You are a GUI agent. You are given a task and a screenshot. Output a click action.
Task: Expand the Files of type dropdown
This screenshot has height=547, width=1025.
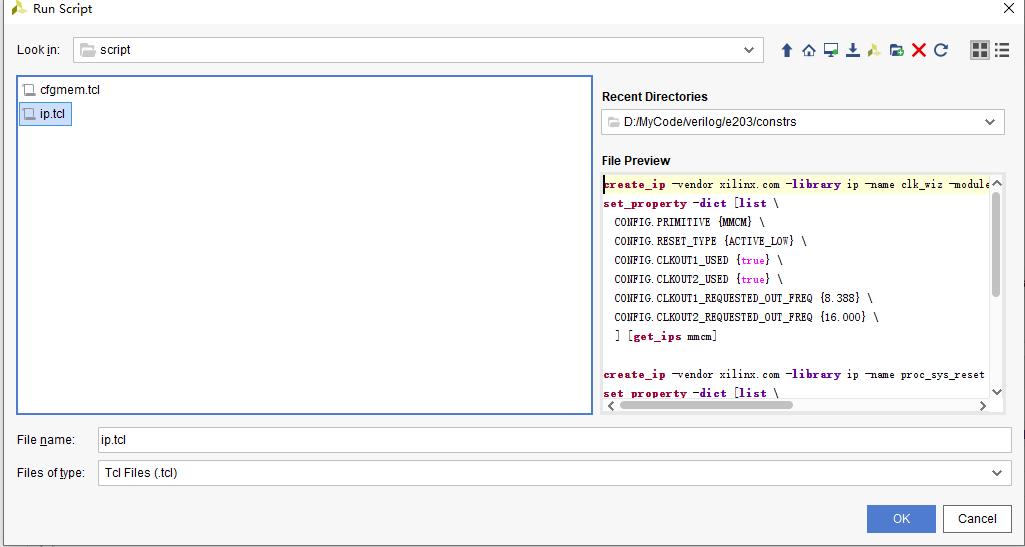click(x=996, y=473)
